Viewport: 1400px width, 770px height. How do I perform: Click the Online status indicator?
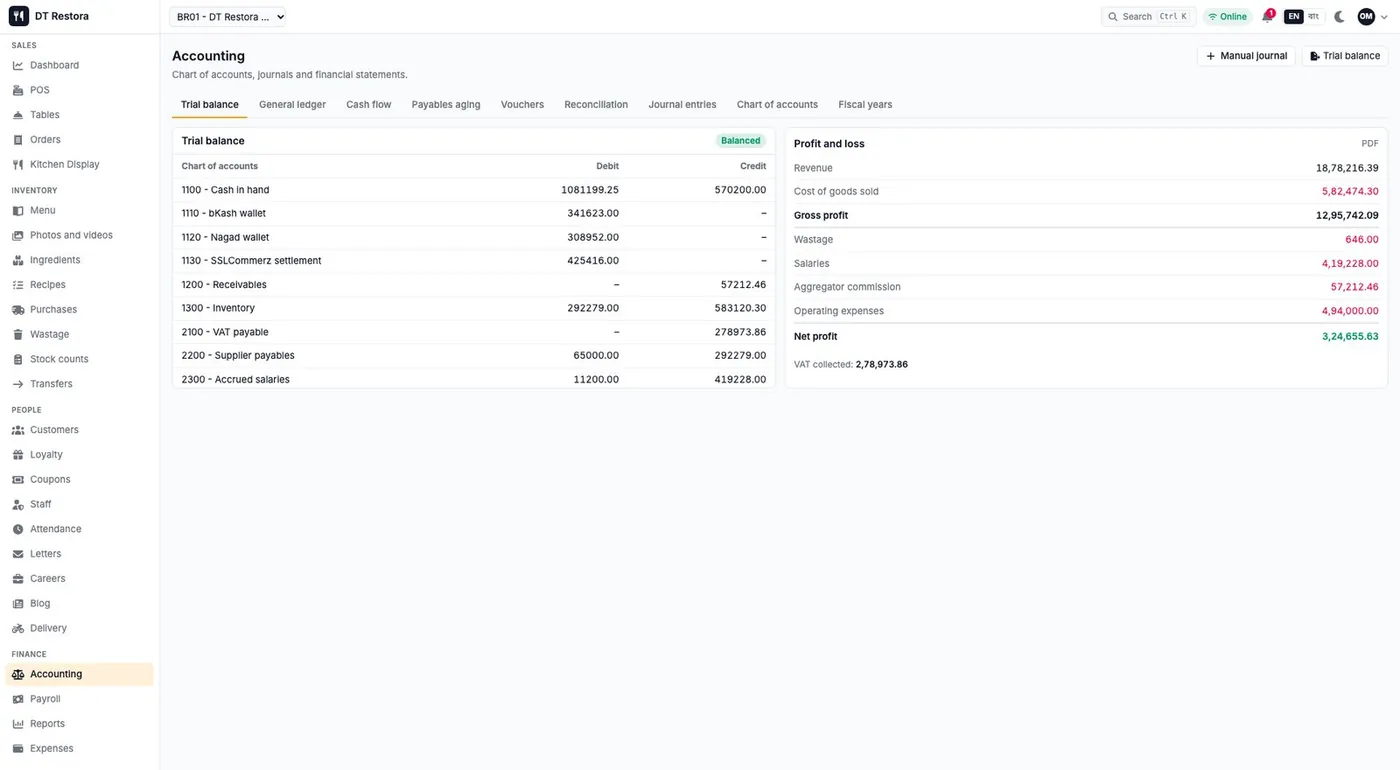tap(1227, 16)
